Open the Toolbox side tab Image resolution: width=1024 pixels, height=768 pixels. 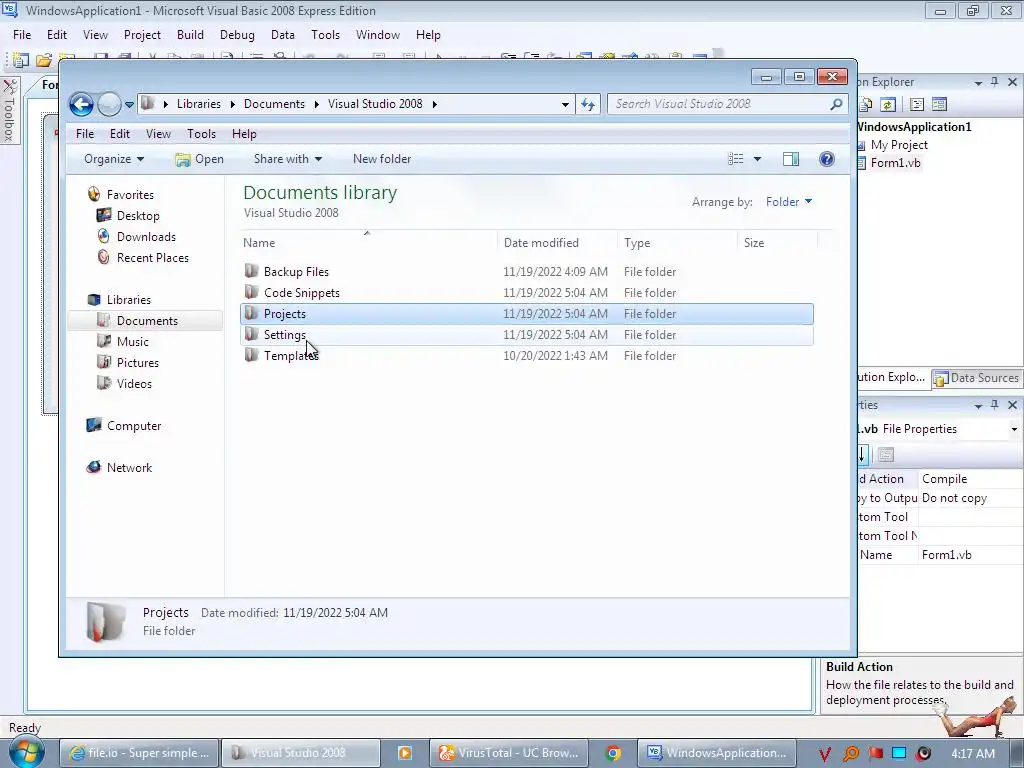point(9,110)
